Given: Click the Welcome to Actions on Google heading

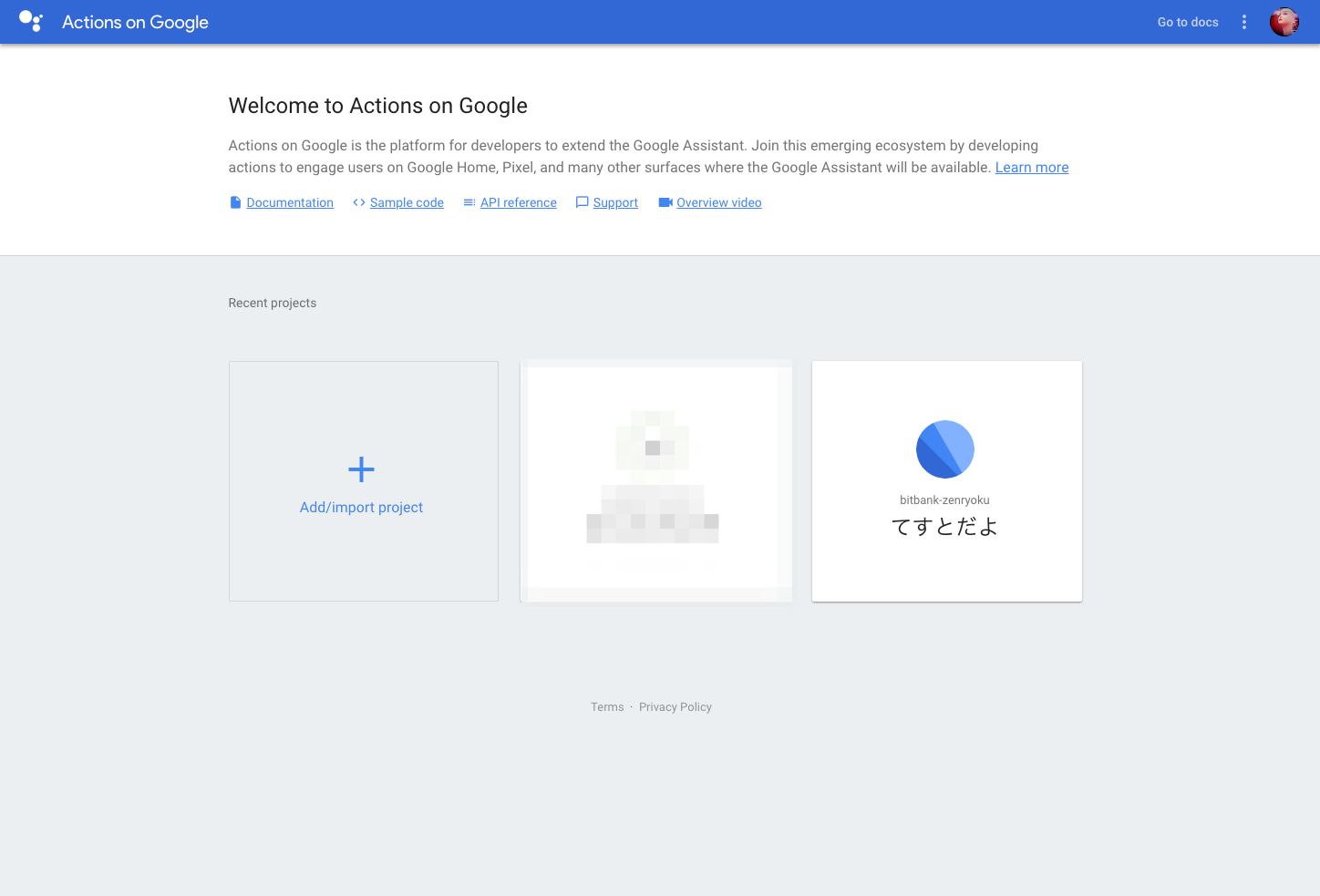Looking at the screenshot, I should coord(378,106).
